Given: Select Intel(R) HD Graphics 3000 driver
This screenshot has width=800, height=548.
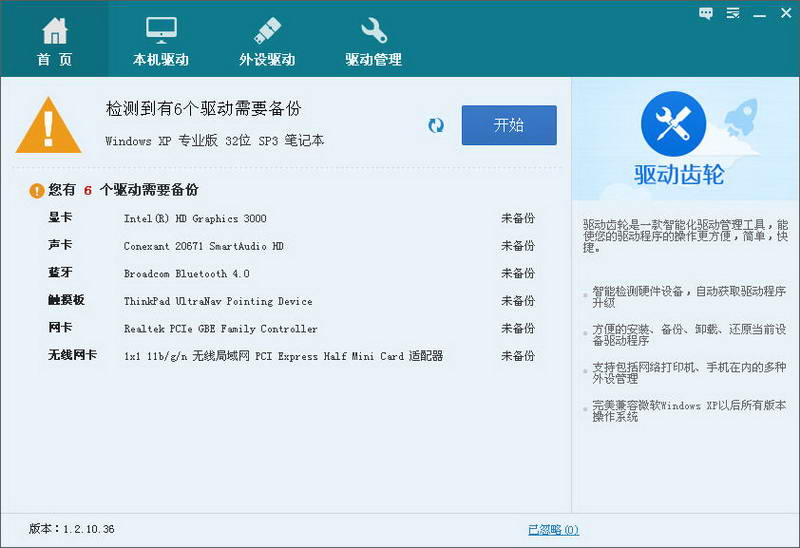Looking at the screenshot, I should 195,218.
